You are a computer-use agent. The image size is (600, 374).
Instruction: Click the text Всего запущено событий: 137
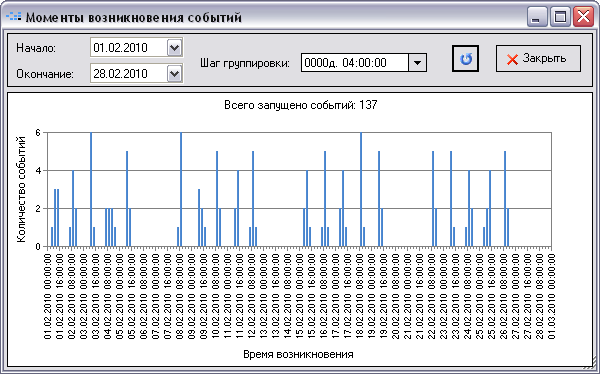(301, 105)
